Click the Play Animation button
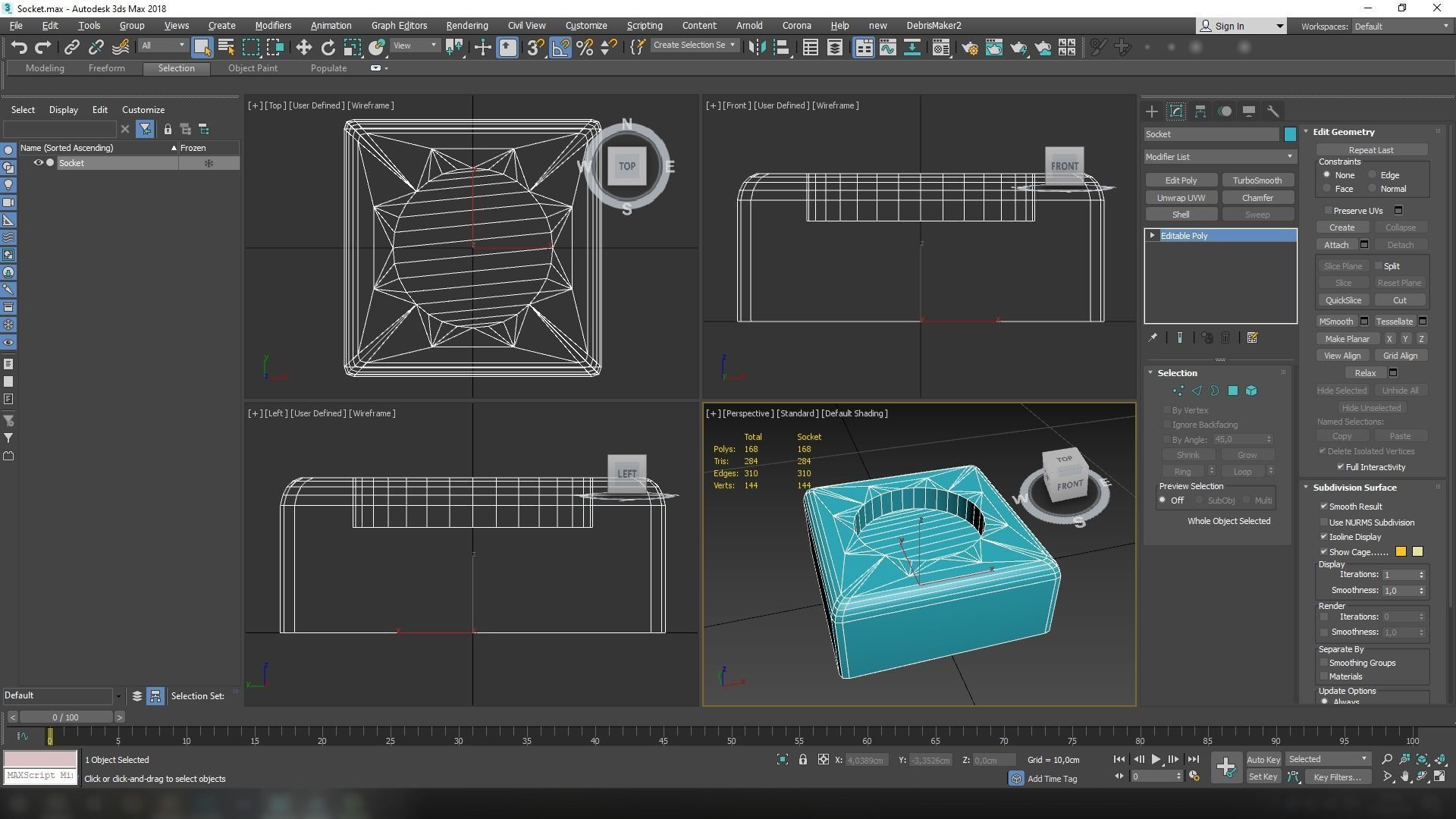This screenshot has width=1456, height=819. tap(1156, 759)
